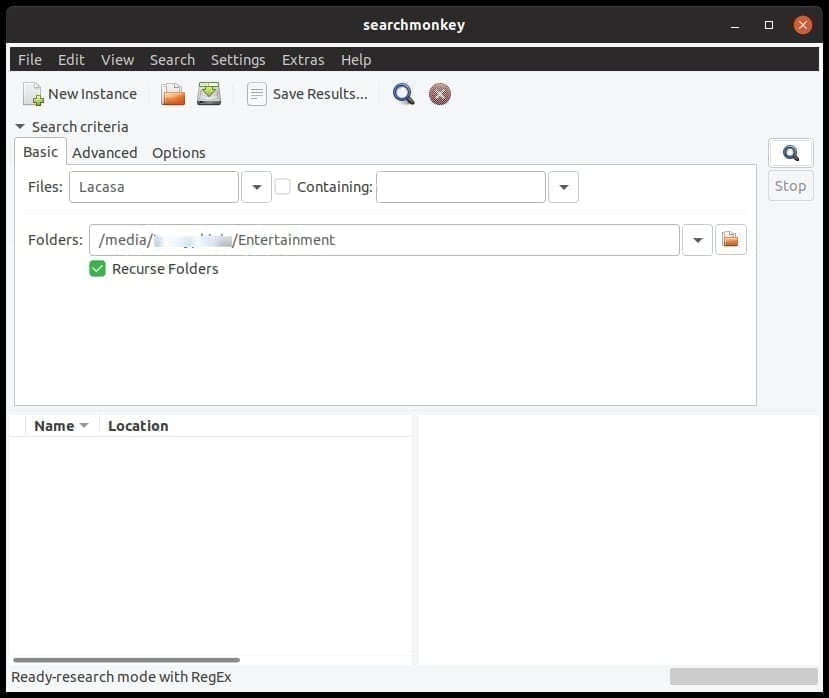Click the large search magnifier button
The width and height of the screenshot is (829, 698).
790,152
